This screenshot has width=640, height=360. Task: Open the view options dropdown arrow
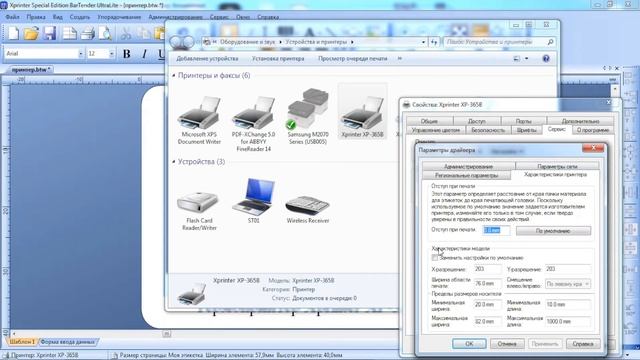coord(527,58)
